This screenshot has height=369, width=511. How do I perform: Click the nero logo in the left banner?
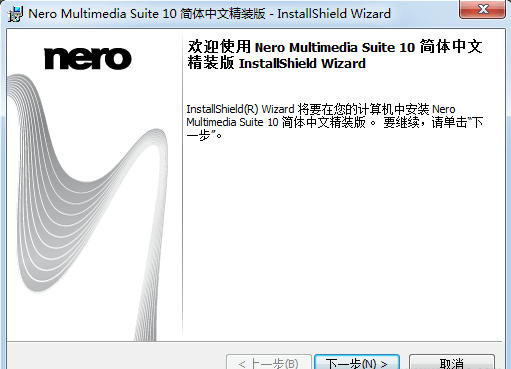pyautogui.click(x=88, y=59)
